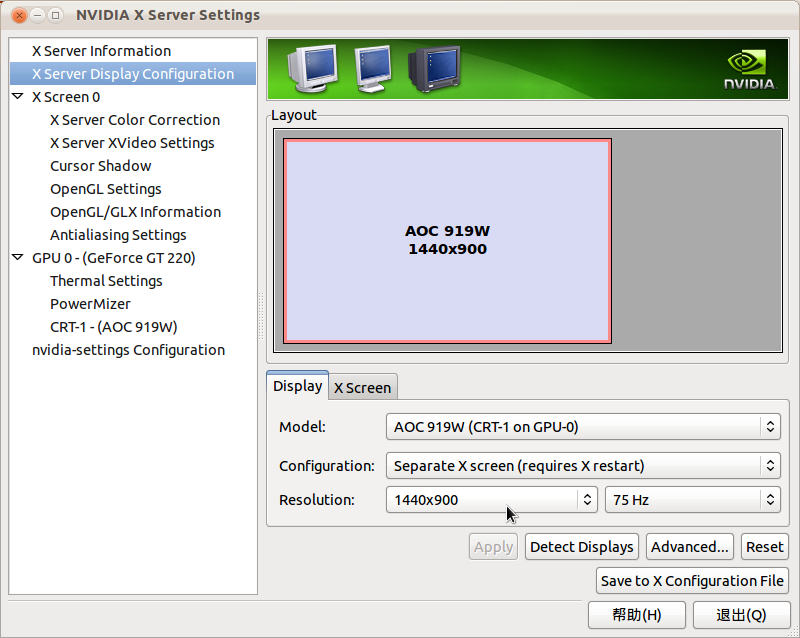This screenshot has width=800, height=638.
Task: Click the 退出(Q) quit button
Action: click(741, 615)
